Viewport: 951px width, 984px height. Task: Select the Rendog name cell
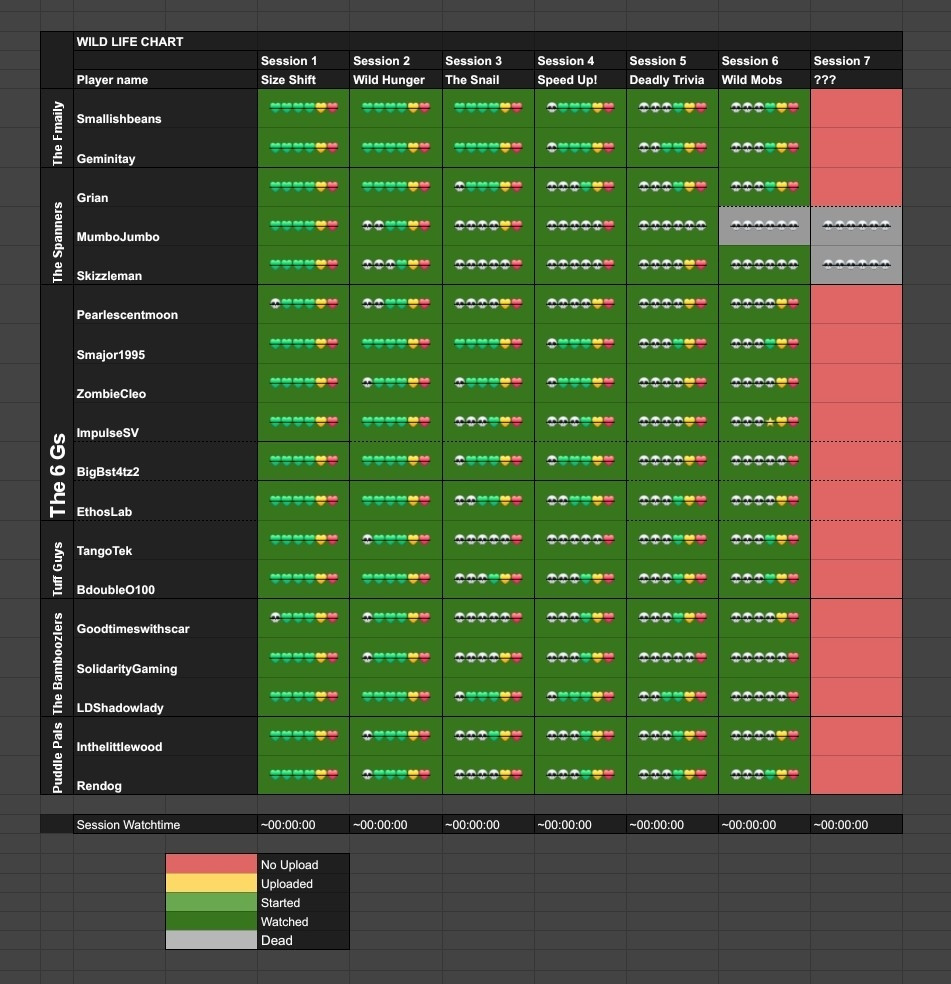coord(165,775)
